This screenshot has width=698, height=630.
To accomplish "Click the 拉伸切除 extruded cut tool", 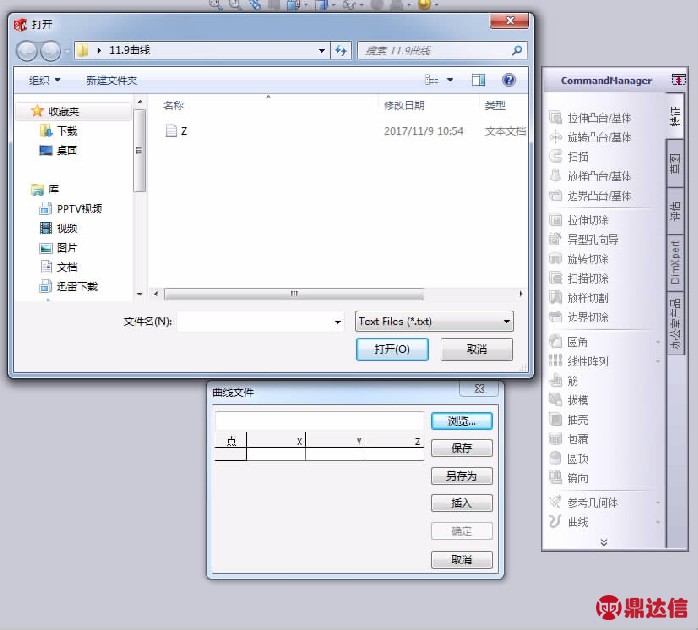I will [587, 220].
